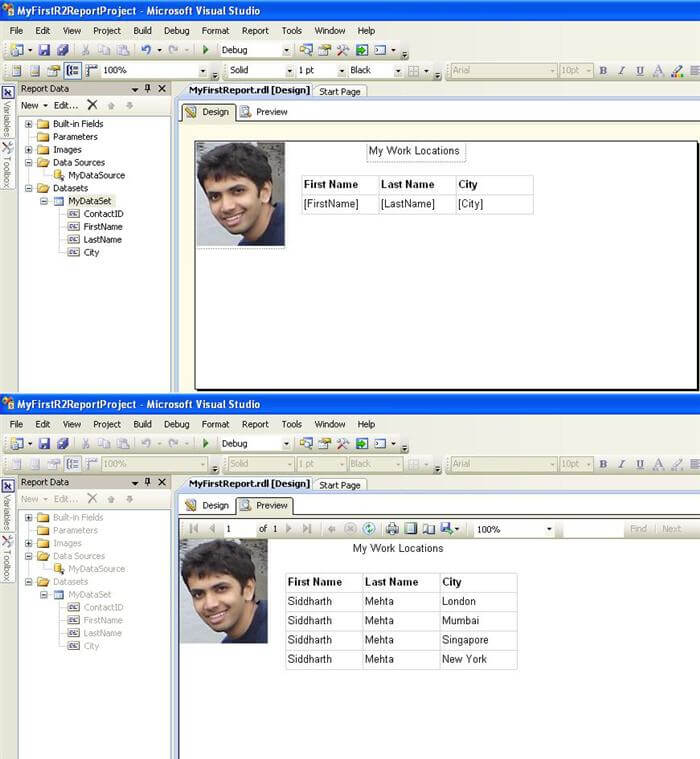Open the Start Page tab in the top window

(340, 91)
